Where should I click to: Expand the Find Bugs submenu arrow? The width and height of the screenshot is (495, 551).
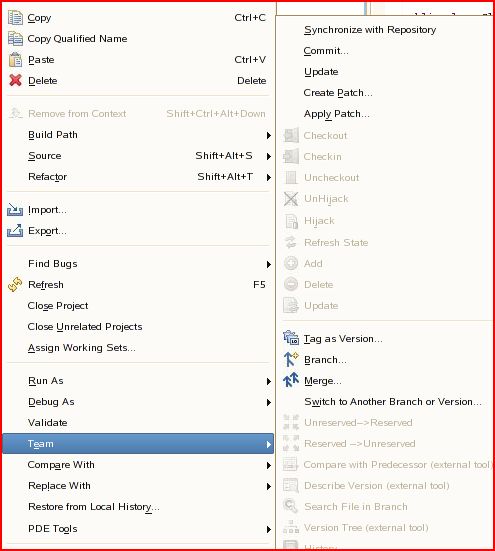(269, 264)
